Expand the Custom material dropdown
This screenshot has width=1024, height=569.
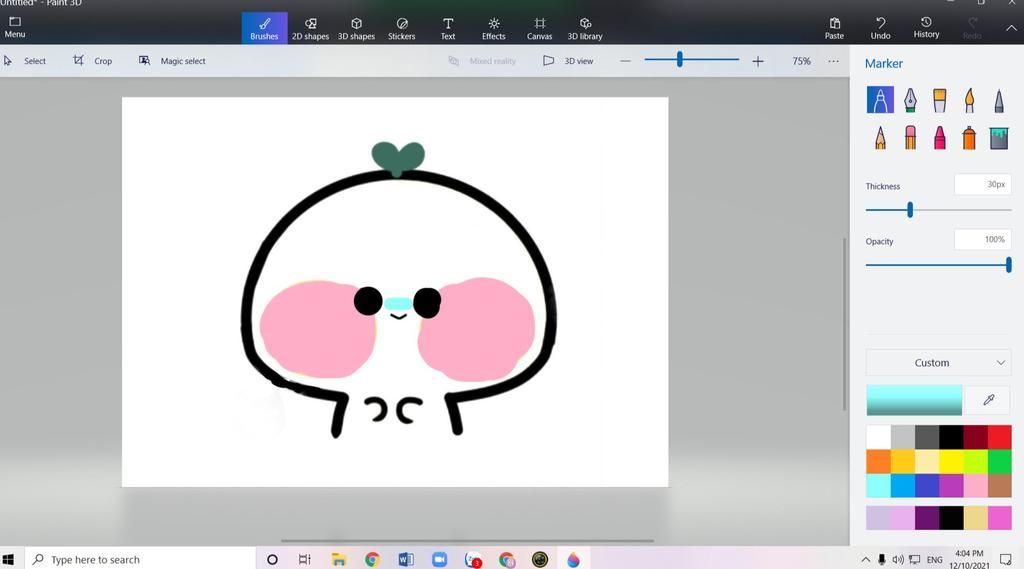pyautogui.click(x=938, y=363)
